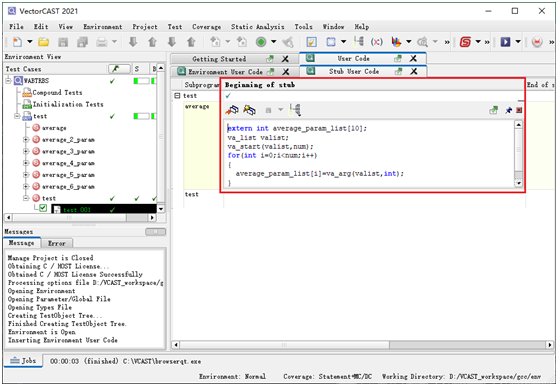Click the tree icon in stub editor toolbar
The width and height of the screenshot is (558, 386).
click(x=295, y=110)
